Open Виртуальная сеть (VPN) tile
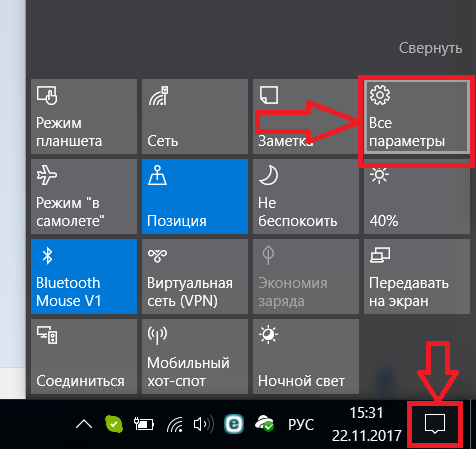 [x=195, y=276]
